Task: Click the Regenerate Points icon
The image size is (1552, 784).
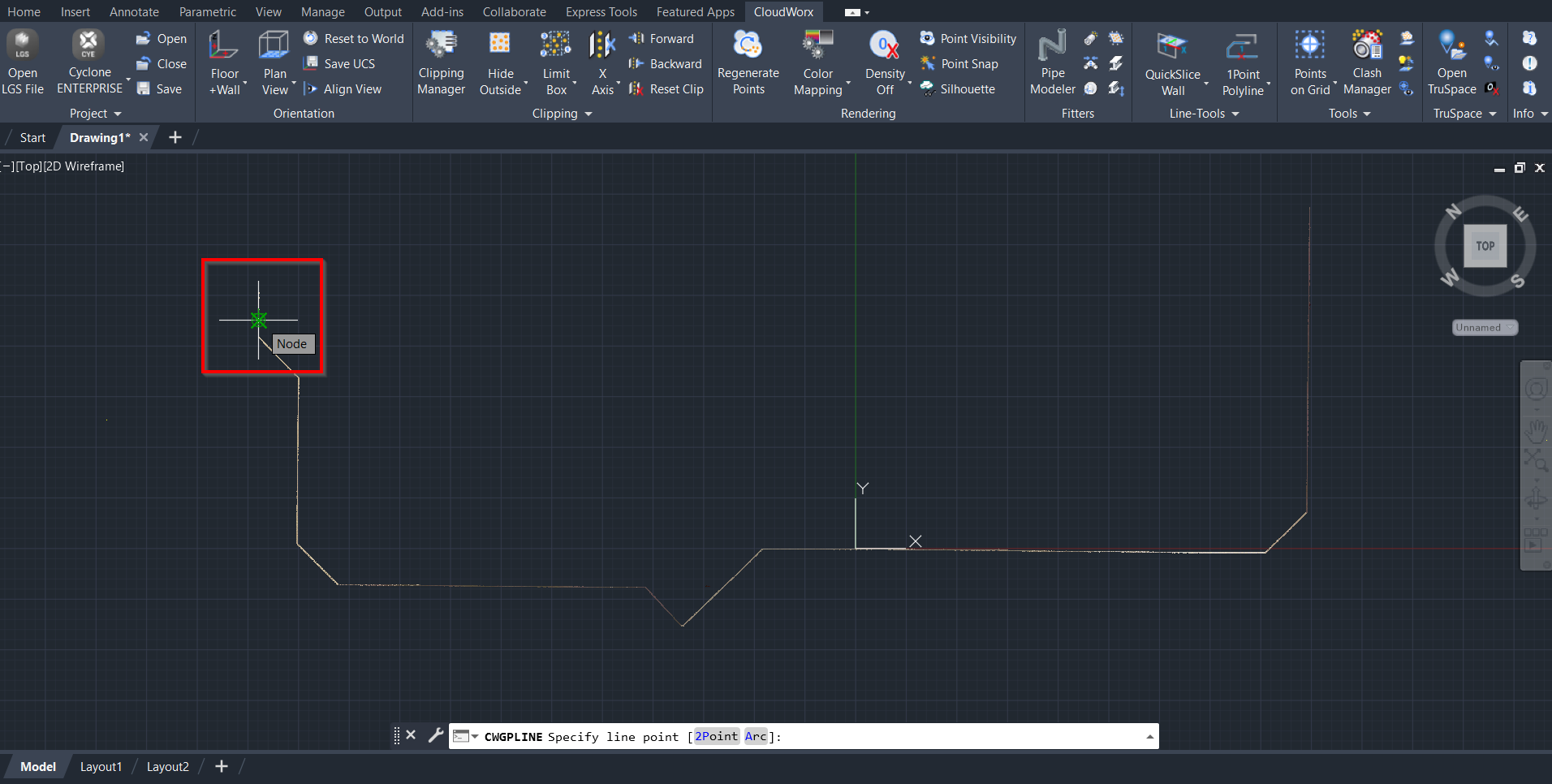Action: pyautogui.click(x=748, y=45)
